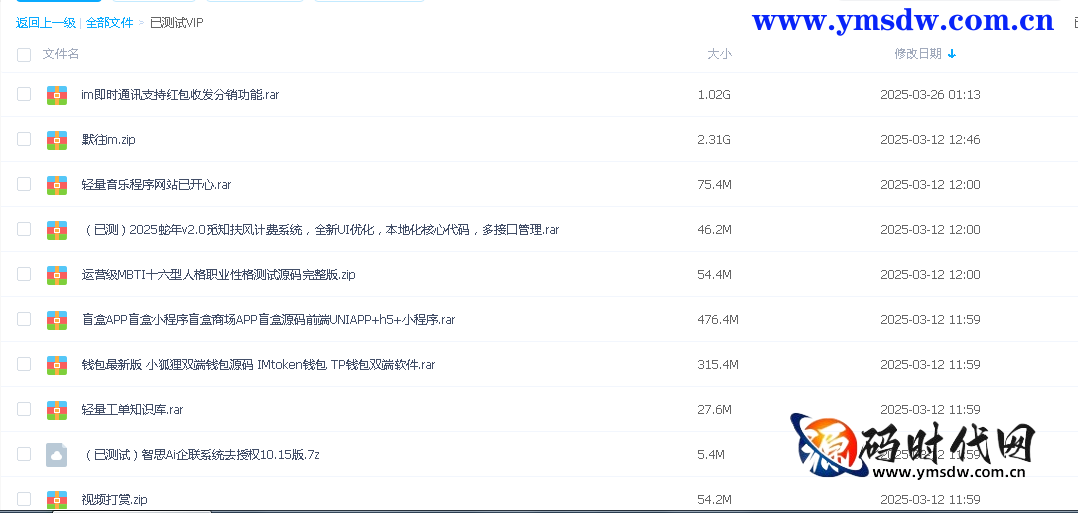Sort the list by 文件名 column header
The image size is (1078, 513).
pyautogui.click(x=61, y=54)
